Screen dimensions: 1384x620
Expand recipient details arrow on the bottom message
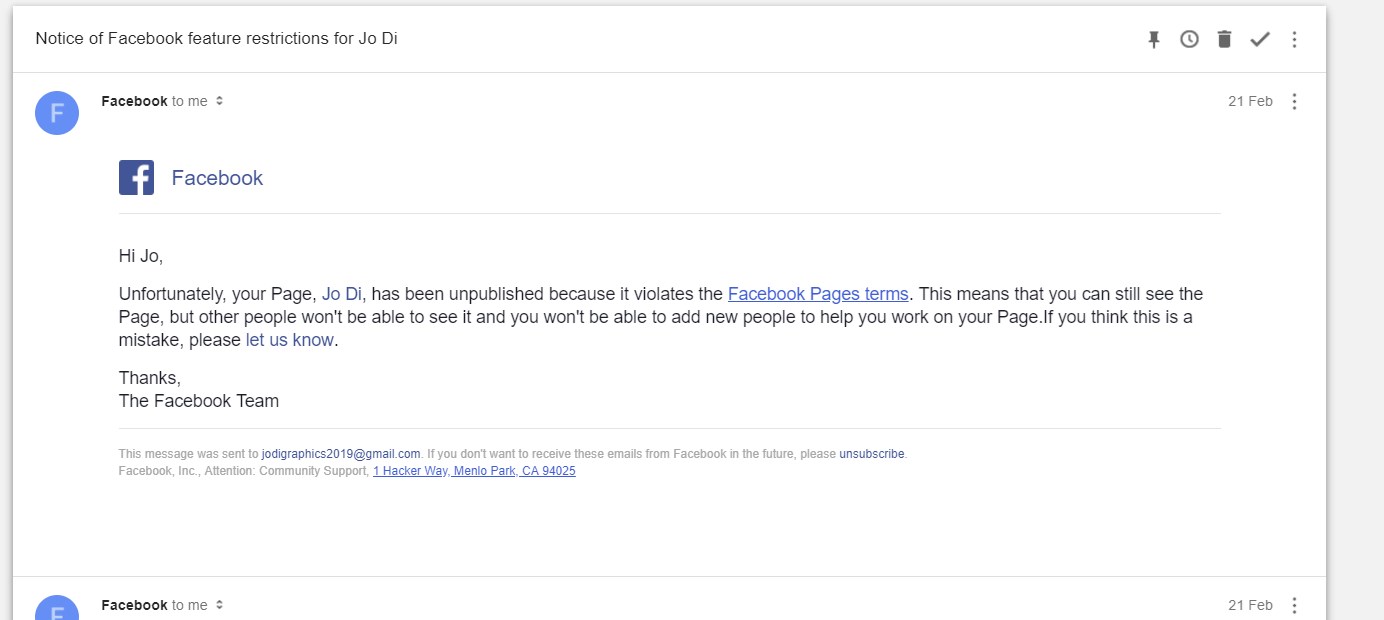pos(220,605)
